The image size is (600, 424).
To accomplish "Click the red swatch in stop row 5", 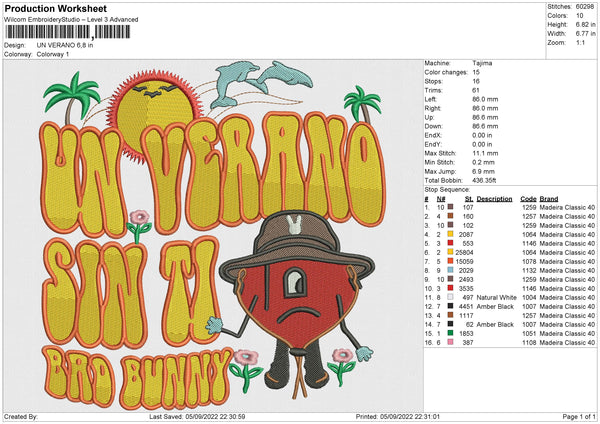I will tap(450, 243).
